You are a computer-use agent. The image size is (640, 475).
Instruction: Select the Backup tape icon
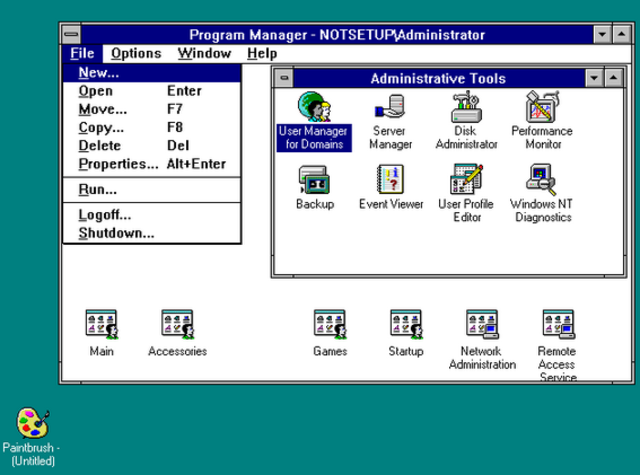(314, 180)
